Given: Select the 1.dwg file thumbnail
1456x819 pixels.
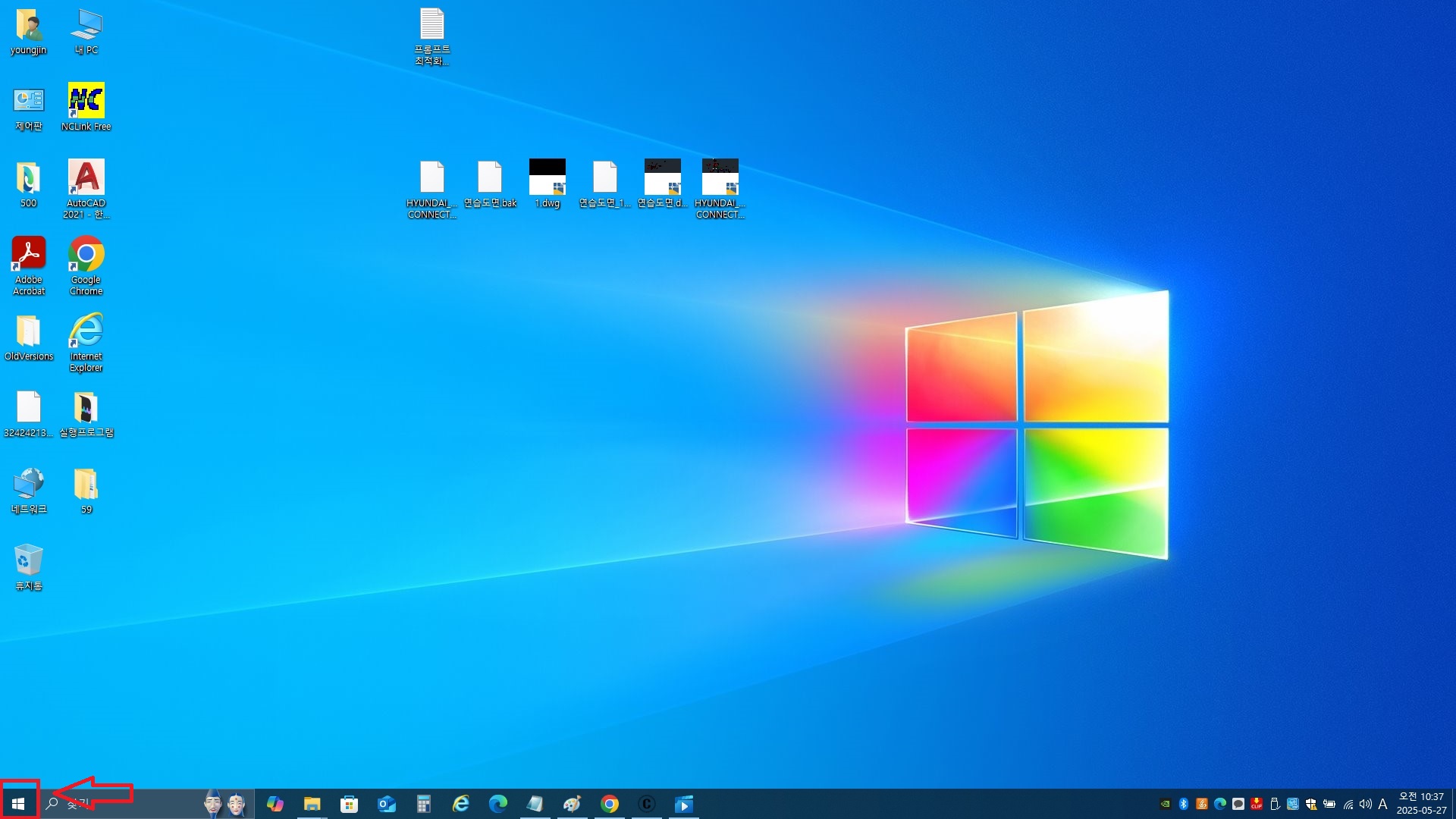Looking at the screenshot, I should (x=547, y=177).
